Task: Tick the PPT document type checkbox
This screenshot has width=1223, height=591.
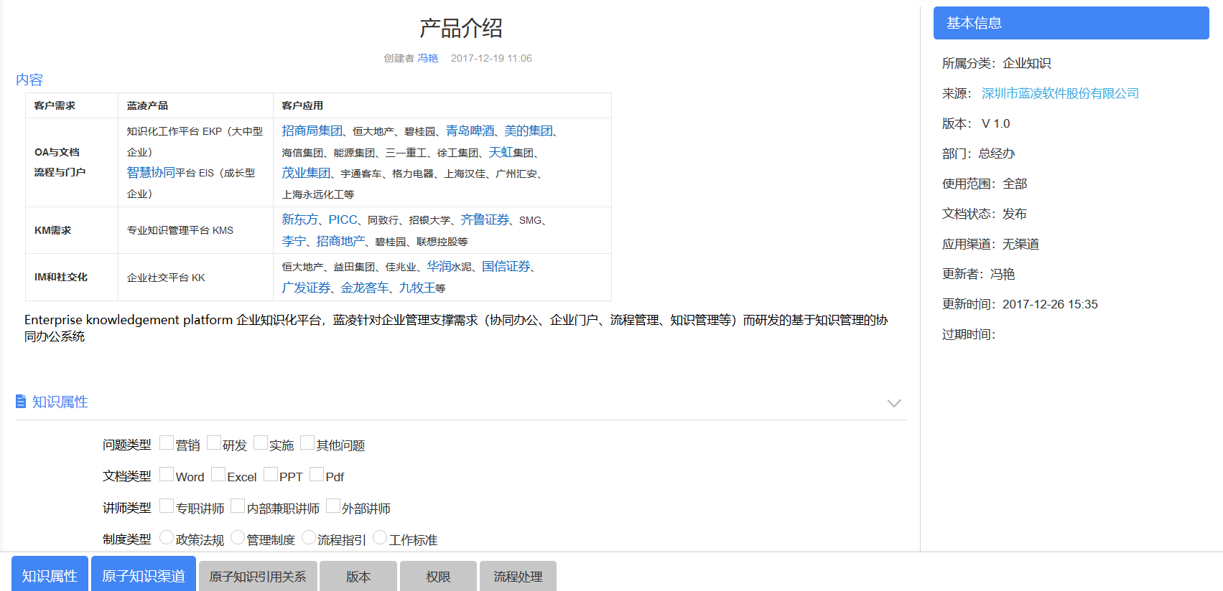Action: [271, 475]
